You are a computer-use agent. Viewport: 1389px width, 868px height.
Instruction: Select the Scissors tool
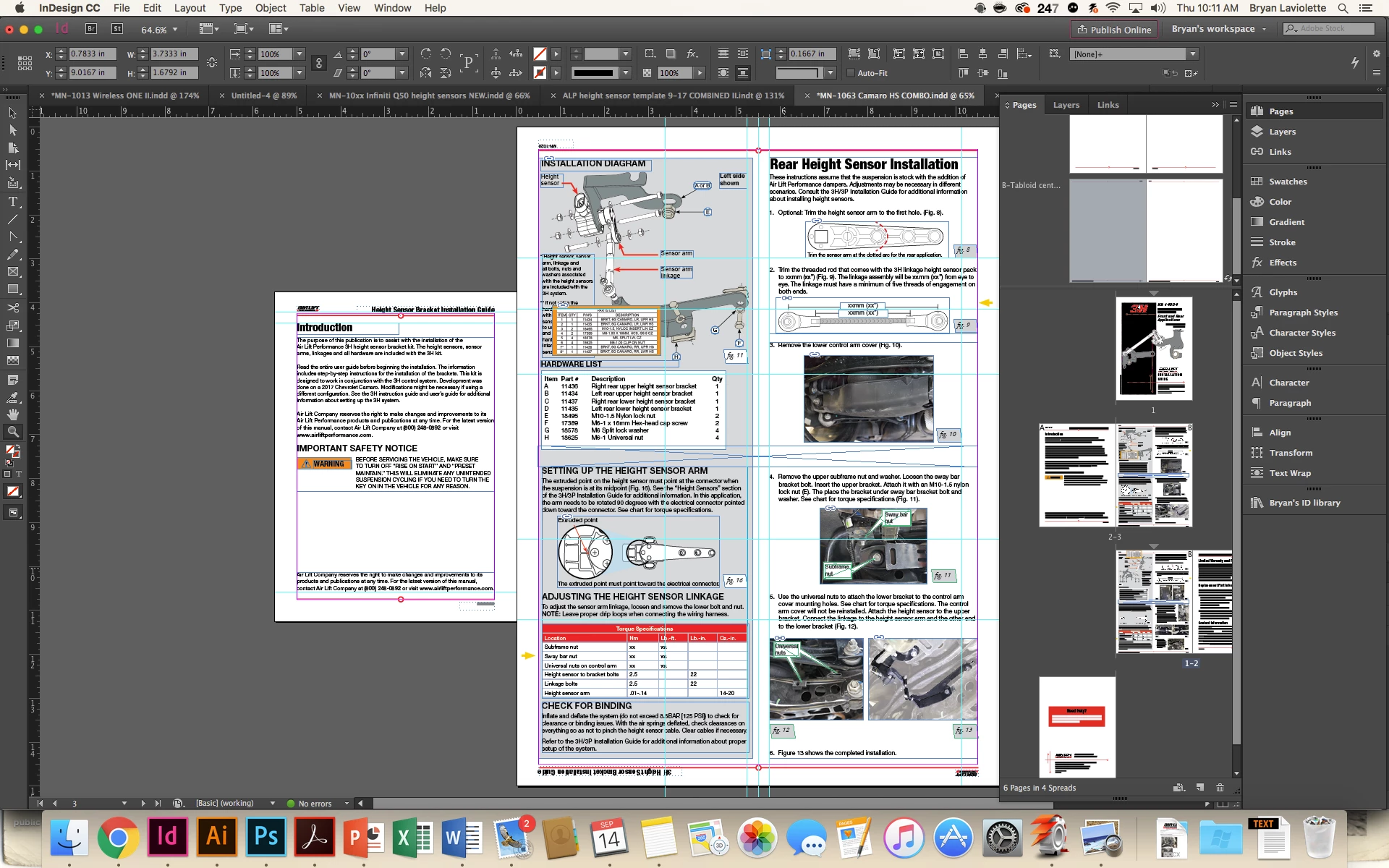(x=12, y=307)
